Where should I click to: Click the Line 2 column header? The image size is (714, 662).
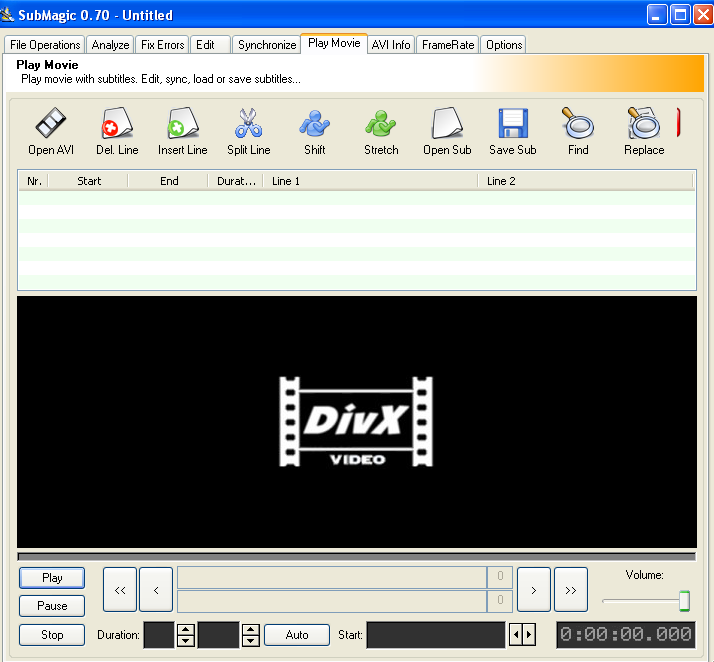point(586,181)
